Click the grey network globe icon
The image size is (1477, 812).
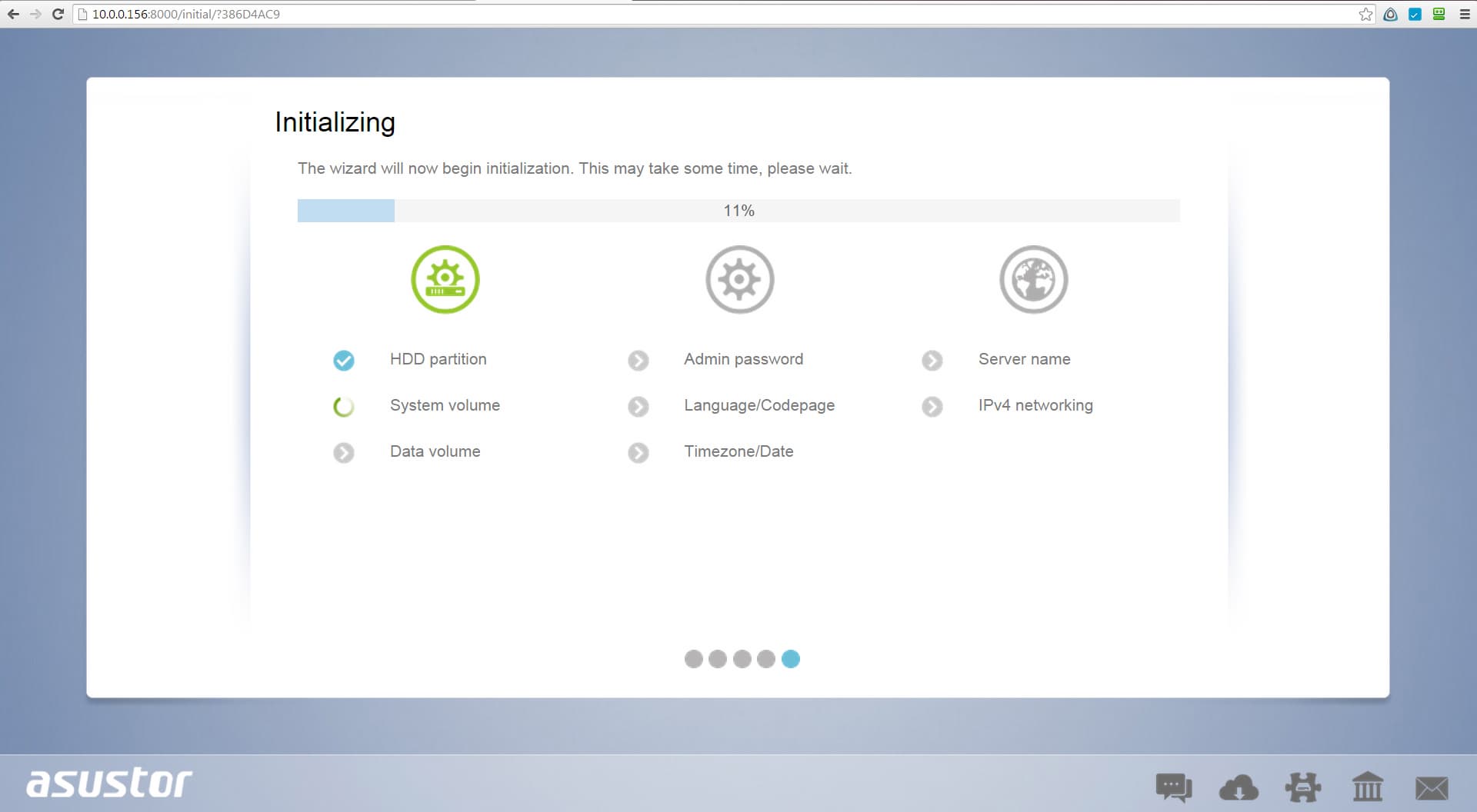tap(1034, 279)
